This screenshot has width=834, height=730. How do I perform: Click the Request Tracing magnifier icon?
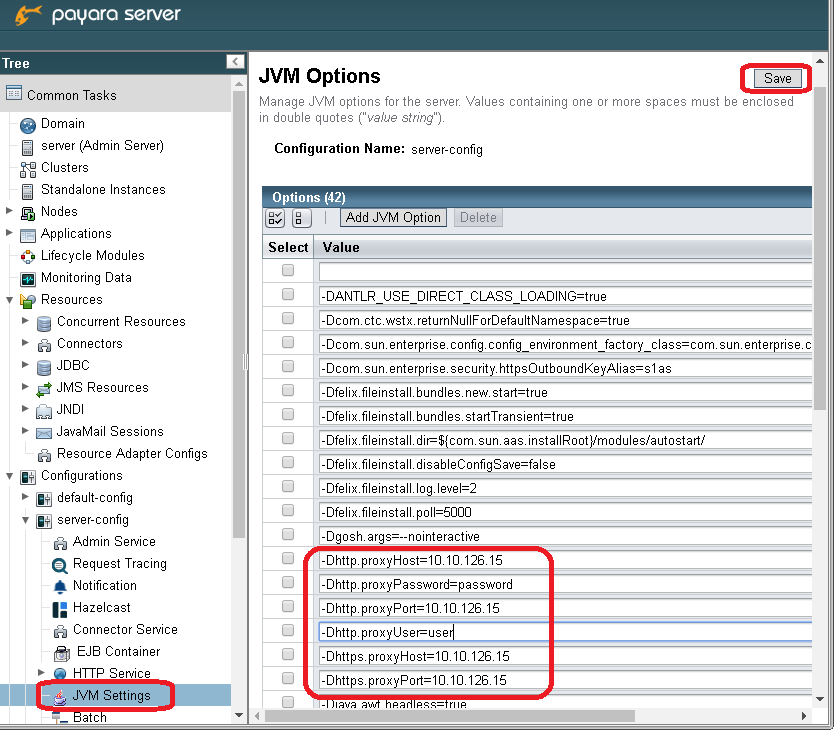(60, 565)
